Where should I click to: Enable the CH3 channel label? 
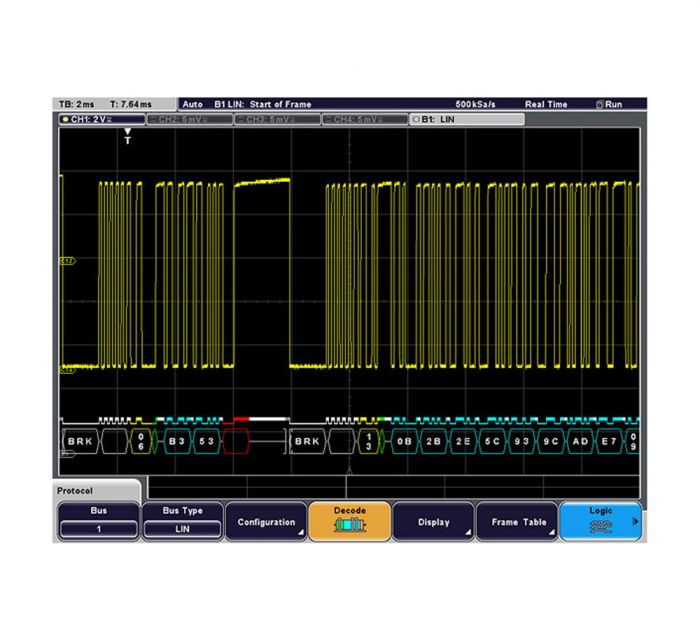tap(277, 119)
